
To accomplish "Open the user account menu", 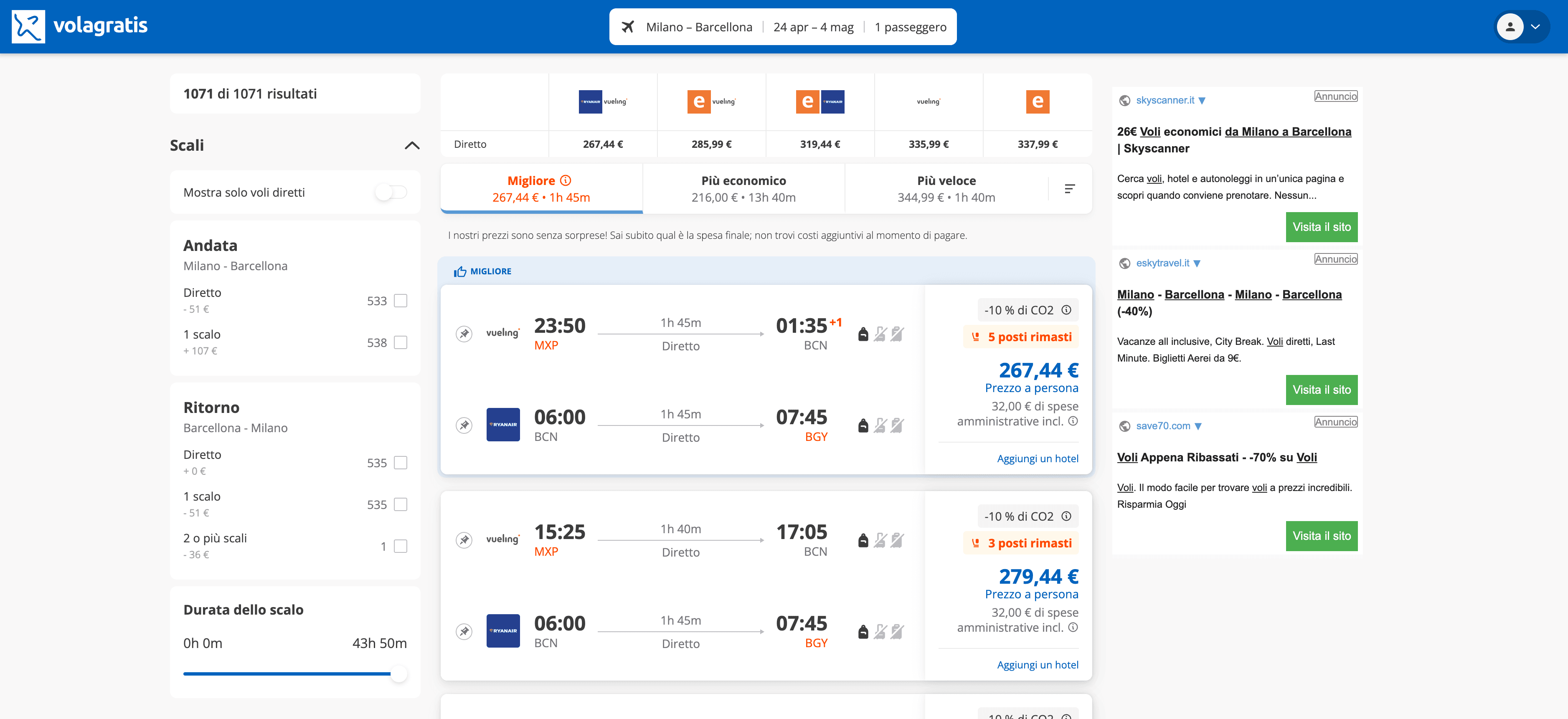I will pyautogui.click(x=1520, y=26).
